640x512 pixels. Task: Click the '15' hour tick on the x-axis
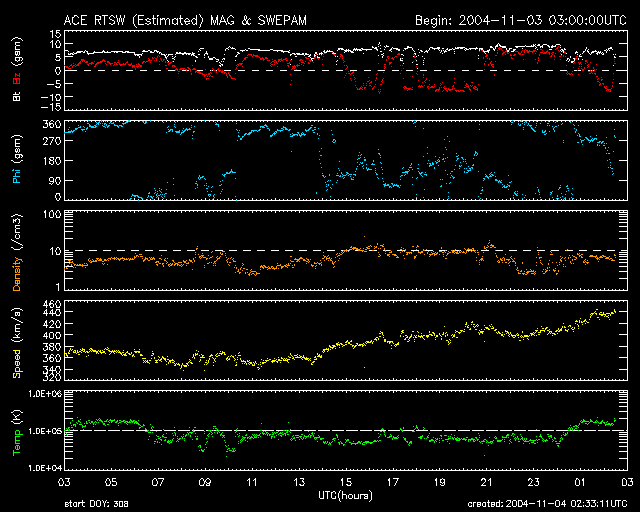(346, 482)
